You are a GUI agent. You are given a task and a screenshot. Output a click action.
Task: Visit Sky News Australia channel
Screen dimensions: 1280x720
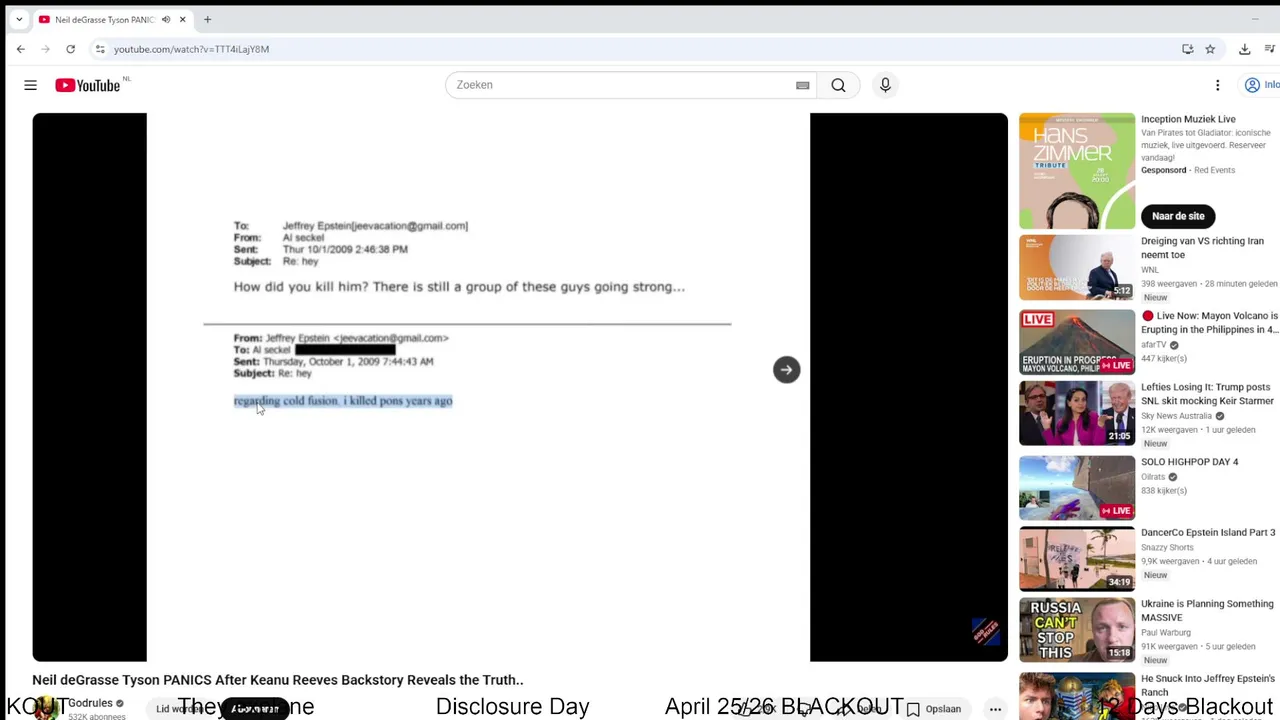[1176, 416]
